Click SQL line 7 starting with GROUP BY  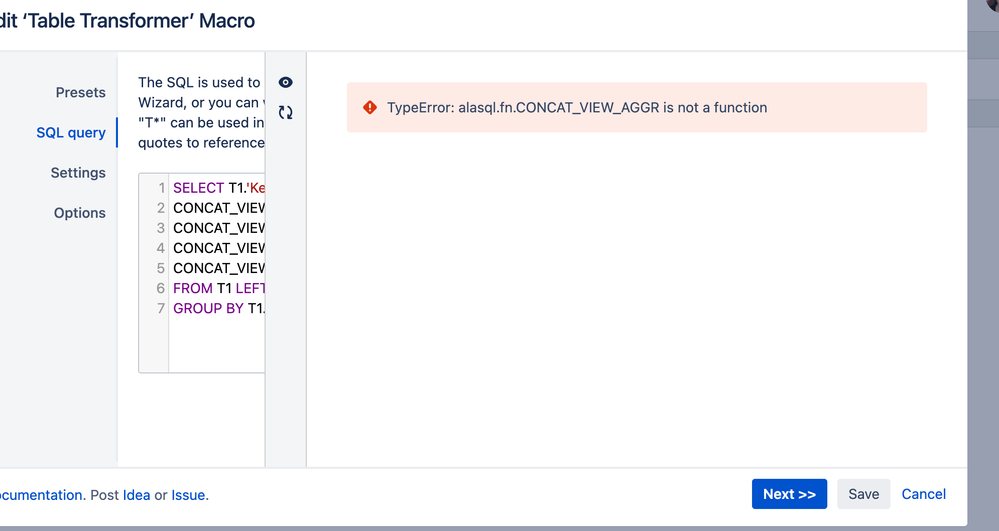(x=219, y=309)
